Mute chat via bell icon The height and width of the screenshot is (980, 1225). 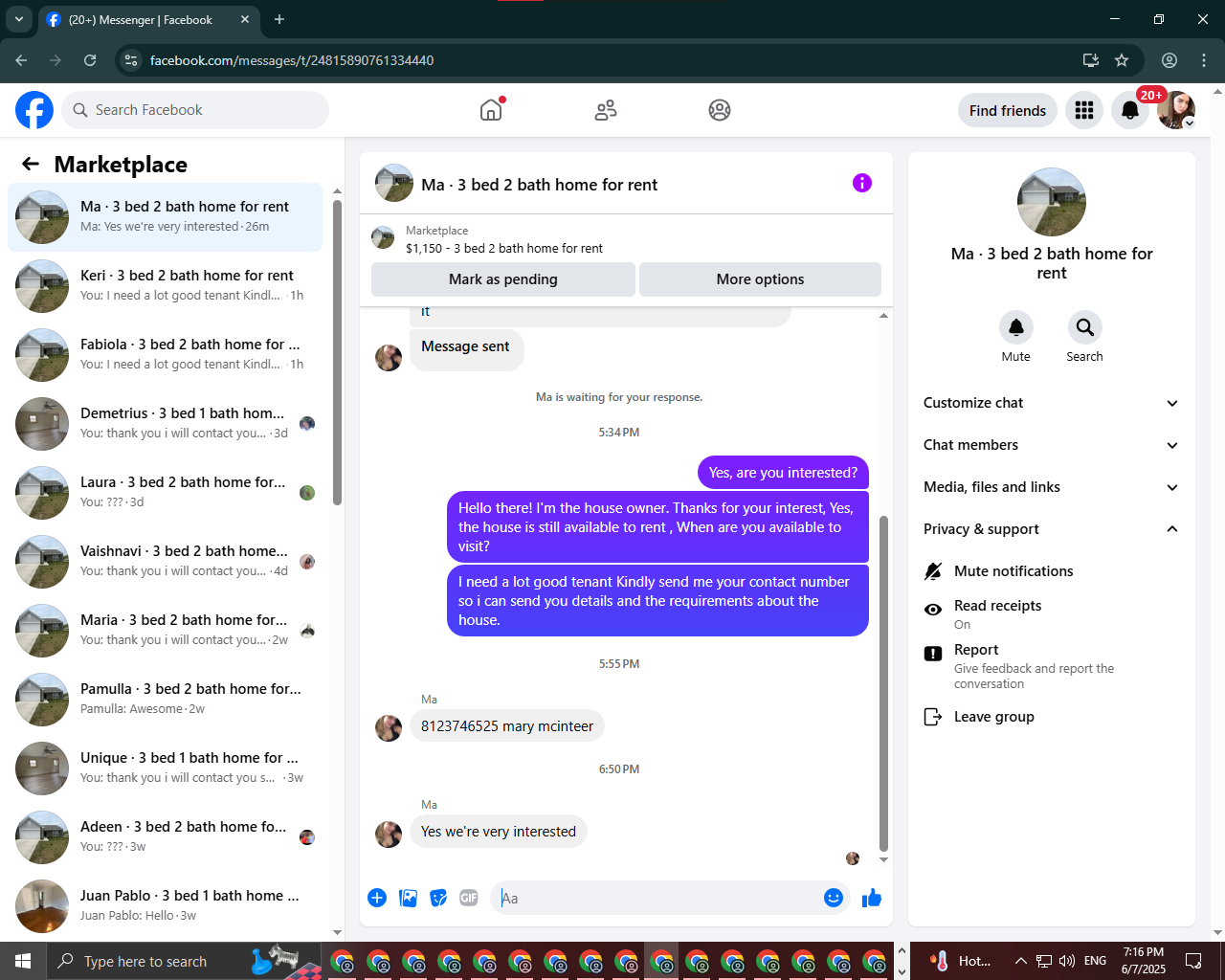[1016, 327]
